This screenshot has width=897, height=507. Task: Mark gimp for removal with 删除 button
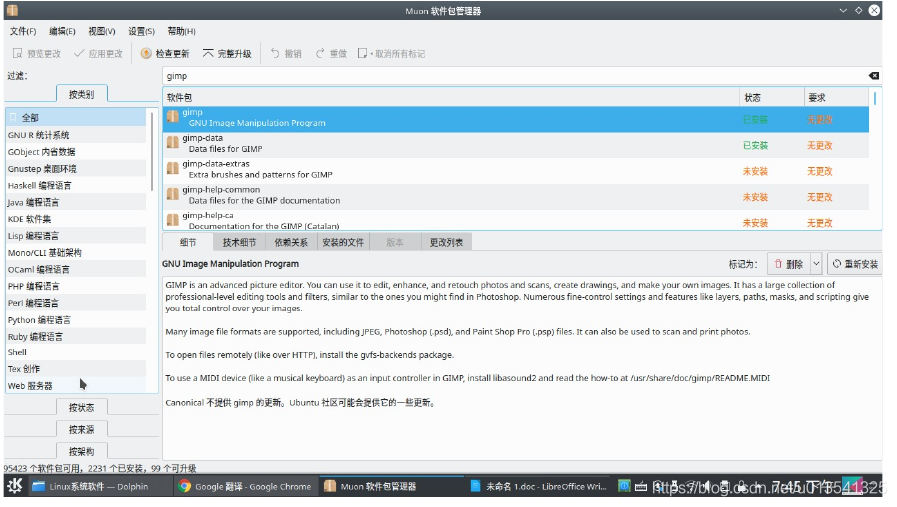[x=788, y=264]
